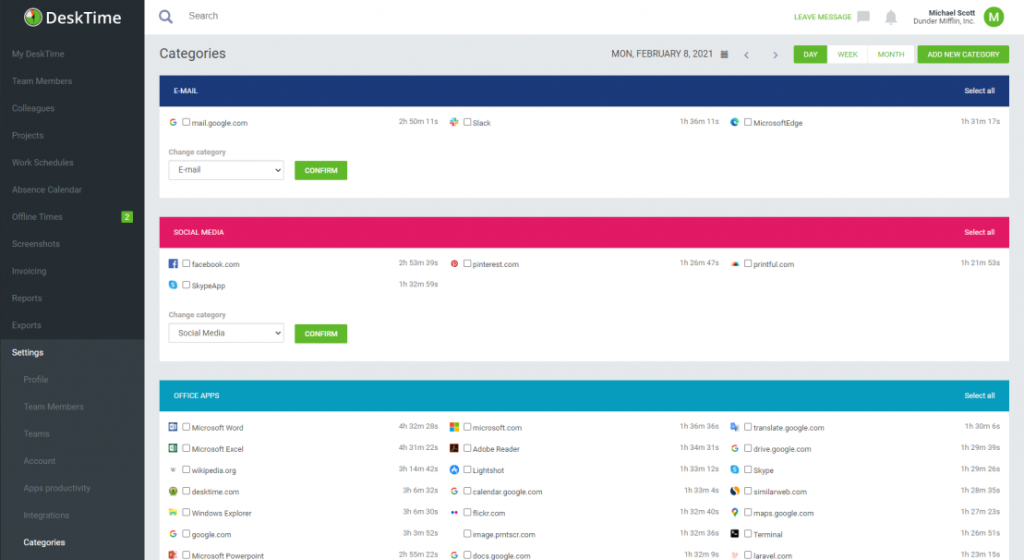Viewport: 1024px width, 560px height.
Task: Check the Microsoft Word checkbox
Action: click(186, 427)
